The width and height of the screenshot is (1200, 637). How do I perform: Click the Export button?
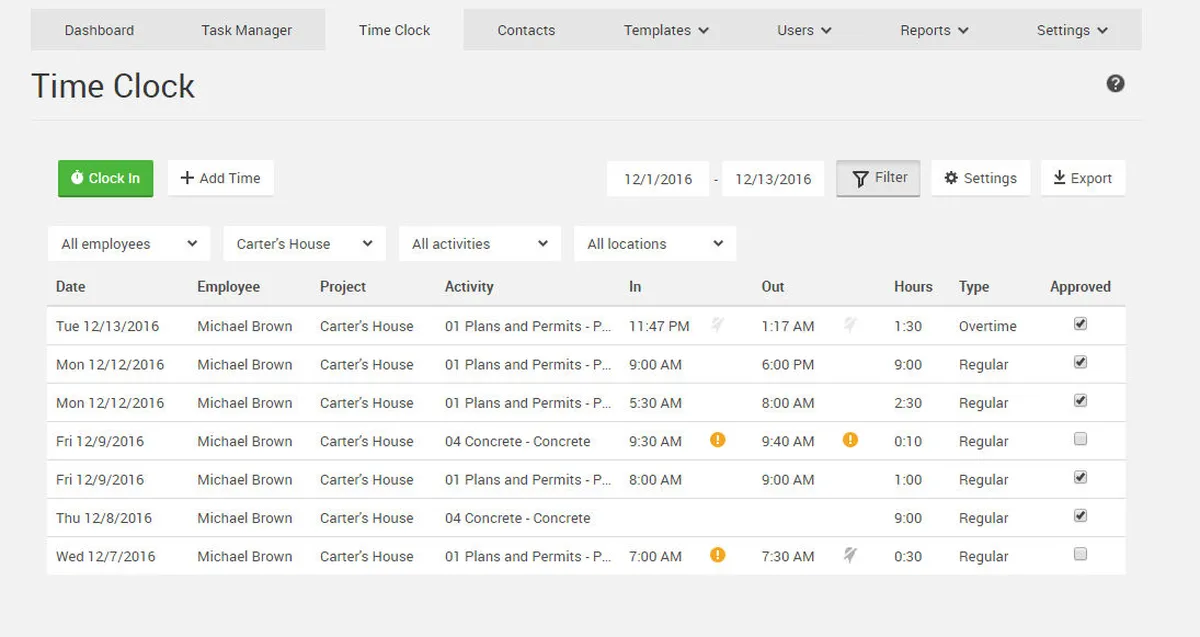1083,178
